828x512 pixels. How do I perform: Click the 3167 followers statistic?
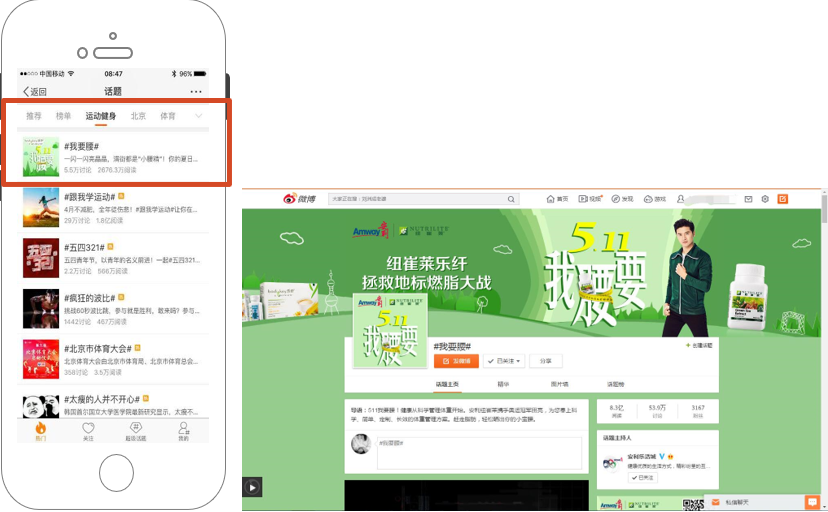coord(698,411)
